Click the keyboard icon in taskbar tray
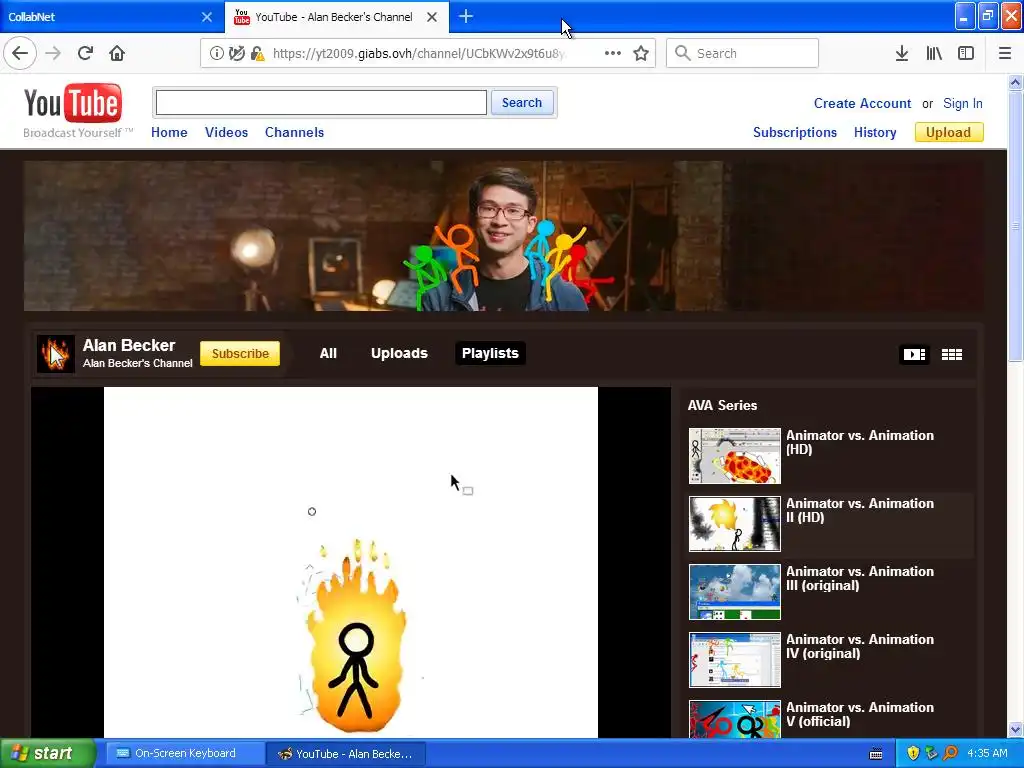This screenshot has width=1024, height=768. pos(876,754)
